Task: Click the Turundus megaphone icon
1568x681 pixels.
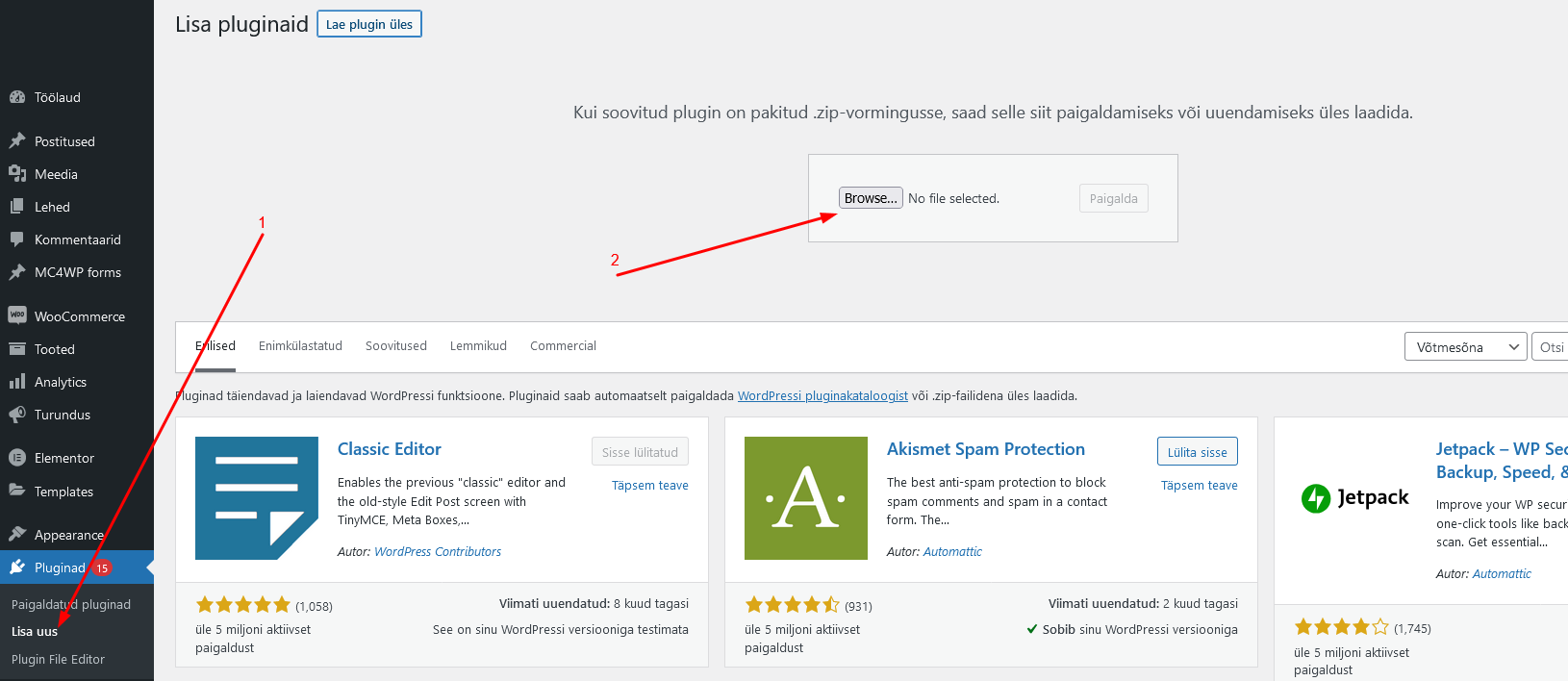Action: [17, 415]
